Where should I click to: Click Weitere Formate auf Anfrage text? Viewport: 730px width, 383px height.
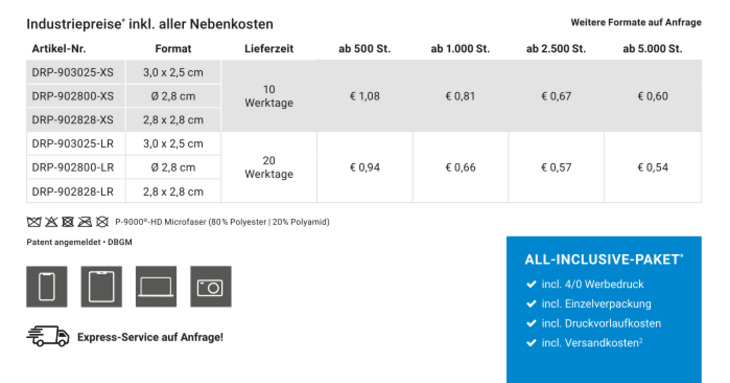click(636, 22)
